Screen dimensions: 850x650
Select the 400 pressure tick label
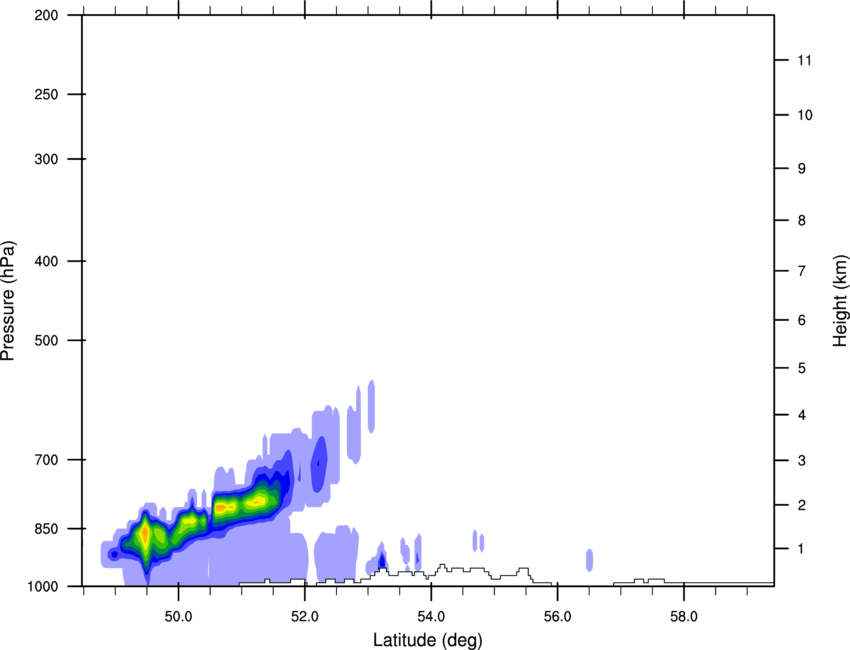[x=46, y=261]
